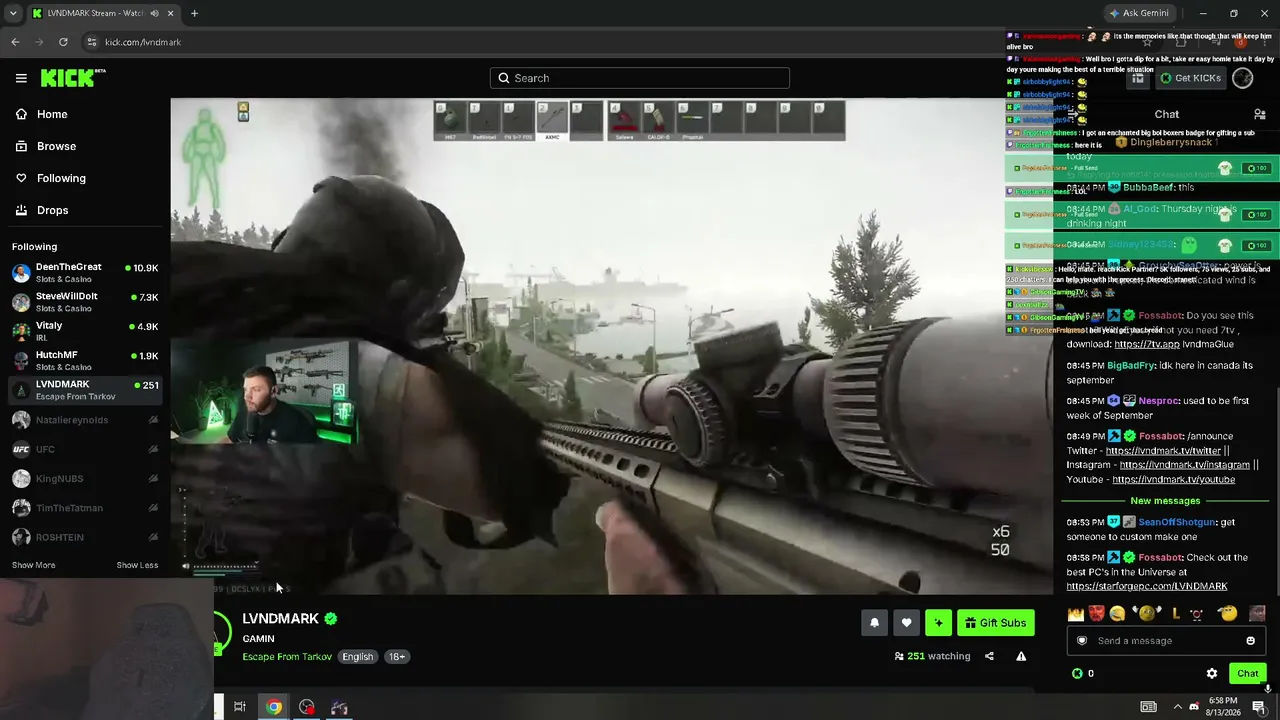Reload the page

coord(63,42)
